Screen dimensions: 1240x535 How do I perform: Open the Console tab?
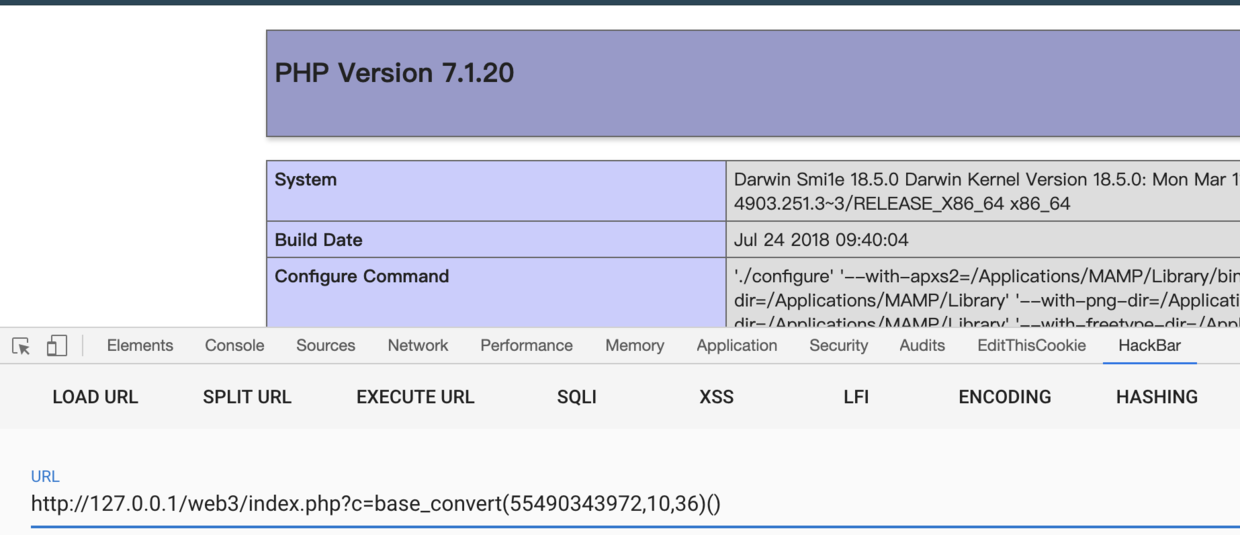[x=234, y=345]
